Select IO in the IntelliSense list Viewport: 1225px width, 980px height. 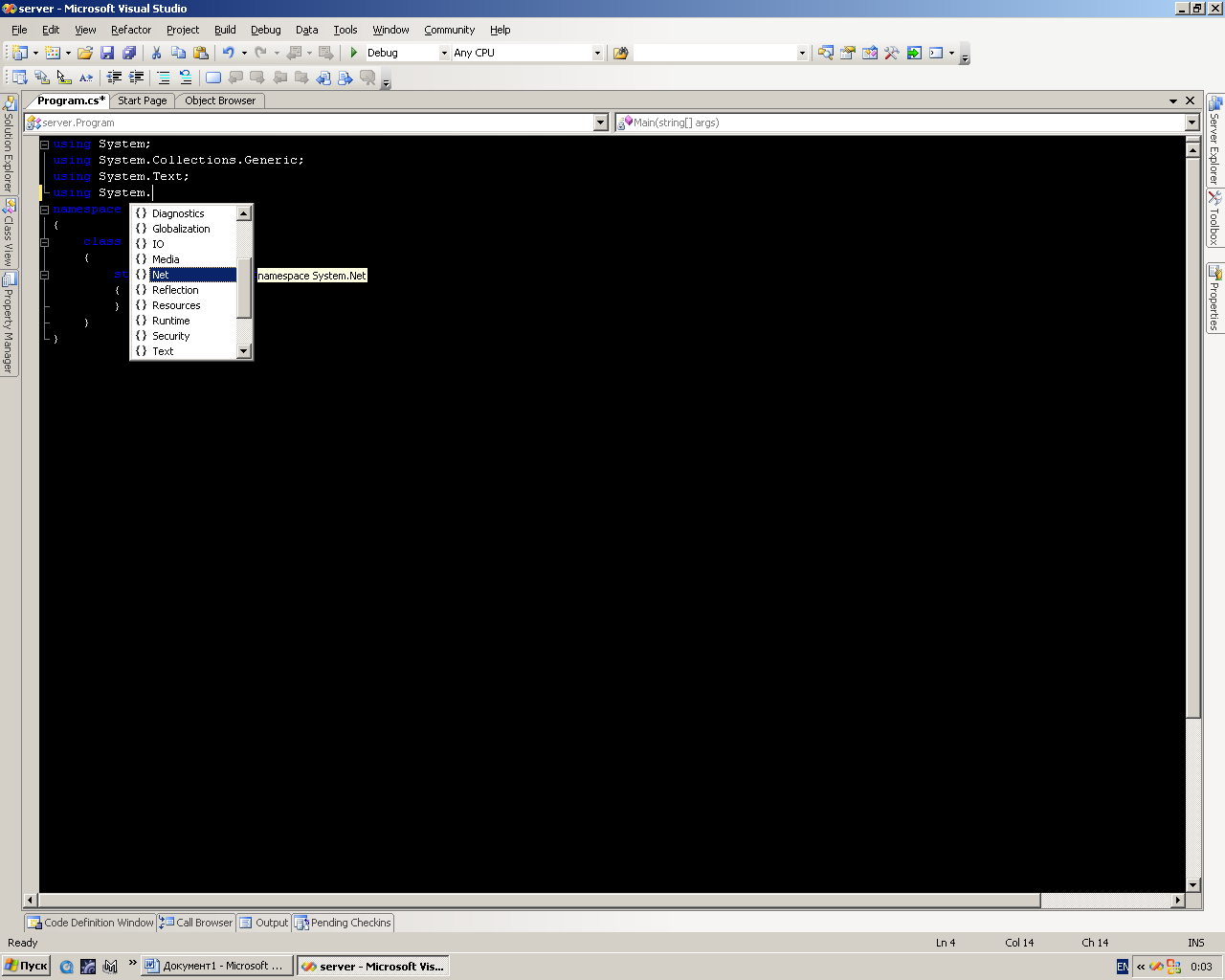[184, 244]
